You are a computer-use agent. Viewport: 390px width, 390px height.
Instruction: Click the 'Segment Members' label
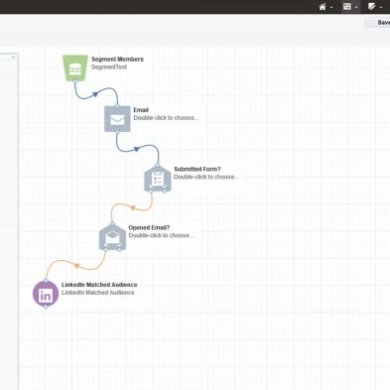[x=117, y=59]
